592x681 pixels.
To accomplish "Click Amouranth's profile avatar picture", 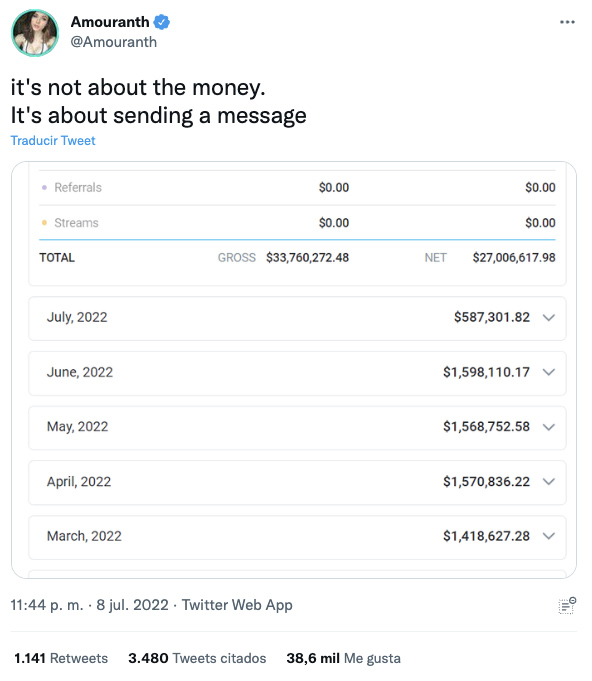I will coord(35,33).
